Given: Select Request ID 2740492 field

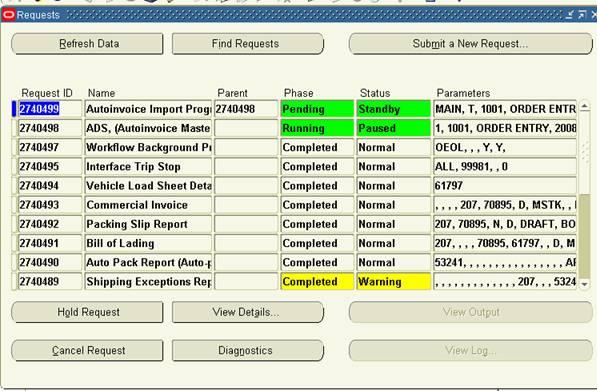Looking at the screenshot, I should click(50, 224).
